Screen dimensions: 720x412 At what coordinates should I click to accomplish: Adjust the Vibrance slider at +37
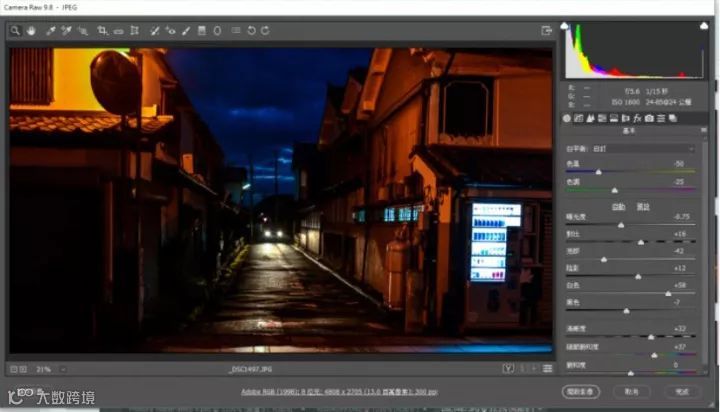654,355
